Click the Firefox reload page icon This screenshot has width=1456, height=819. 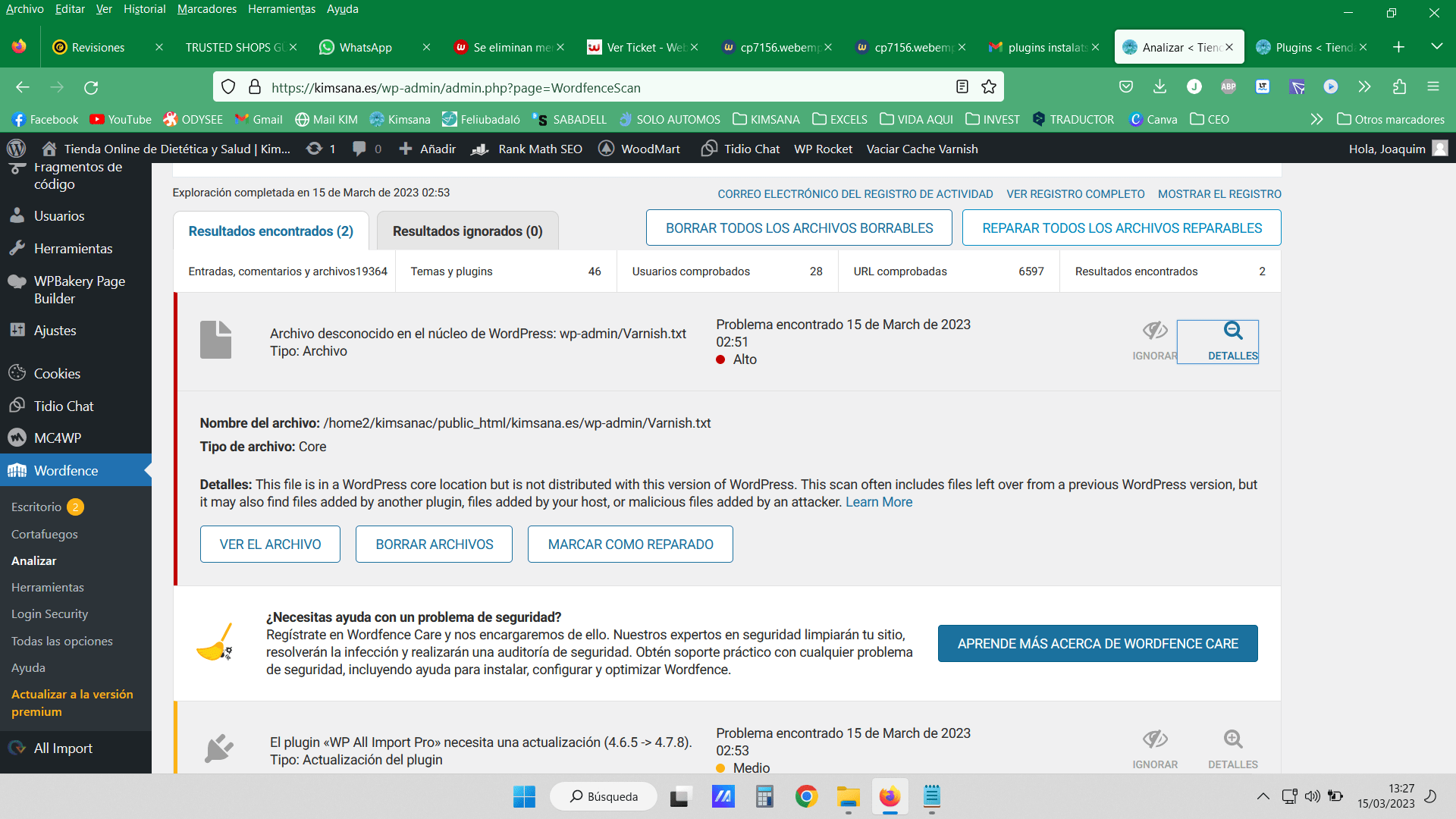(91, 87)
